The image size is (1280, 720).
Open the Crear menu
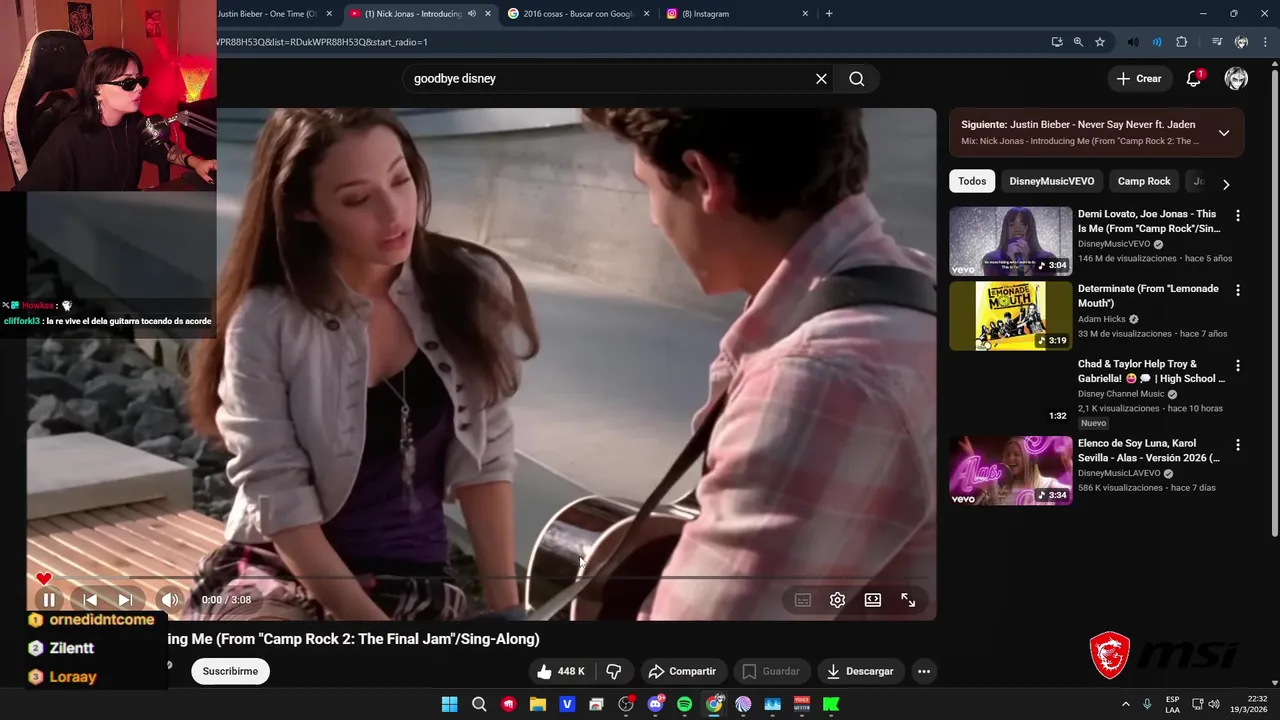(x=1139, y=79)
